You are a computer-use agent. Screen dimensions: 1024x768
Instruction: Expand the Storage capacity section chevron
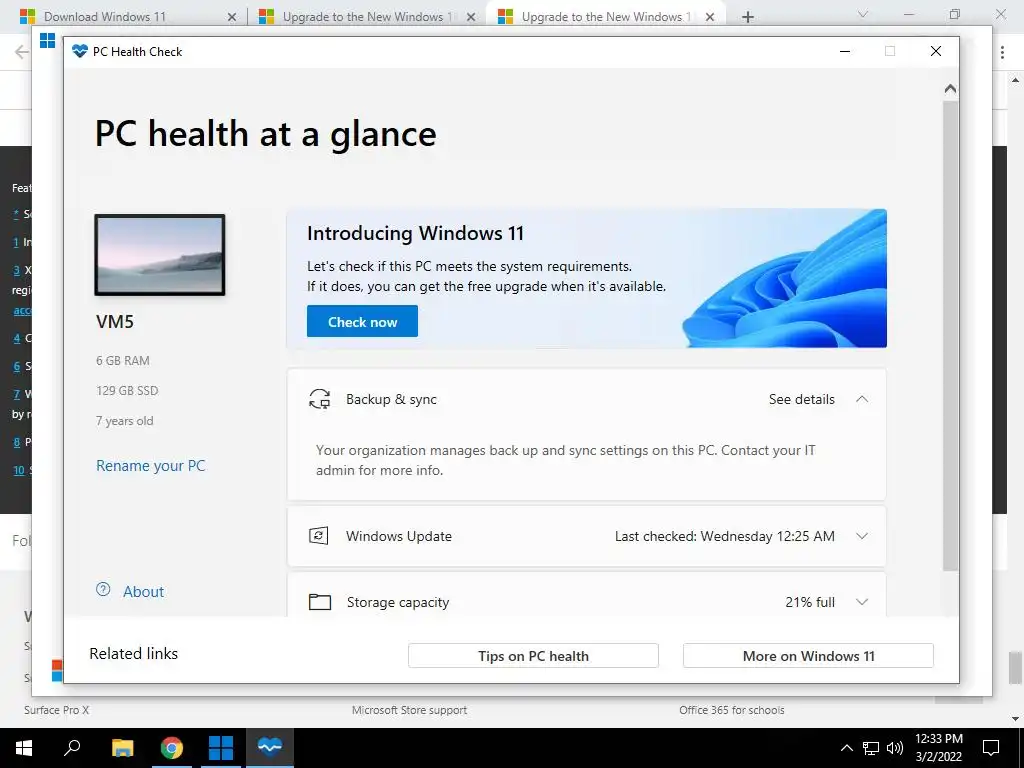pyautogui.click(x=862, y=602)
